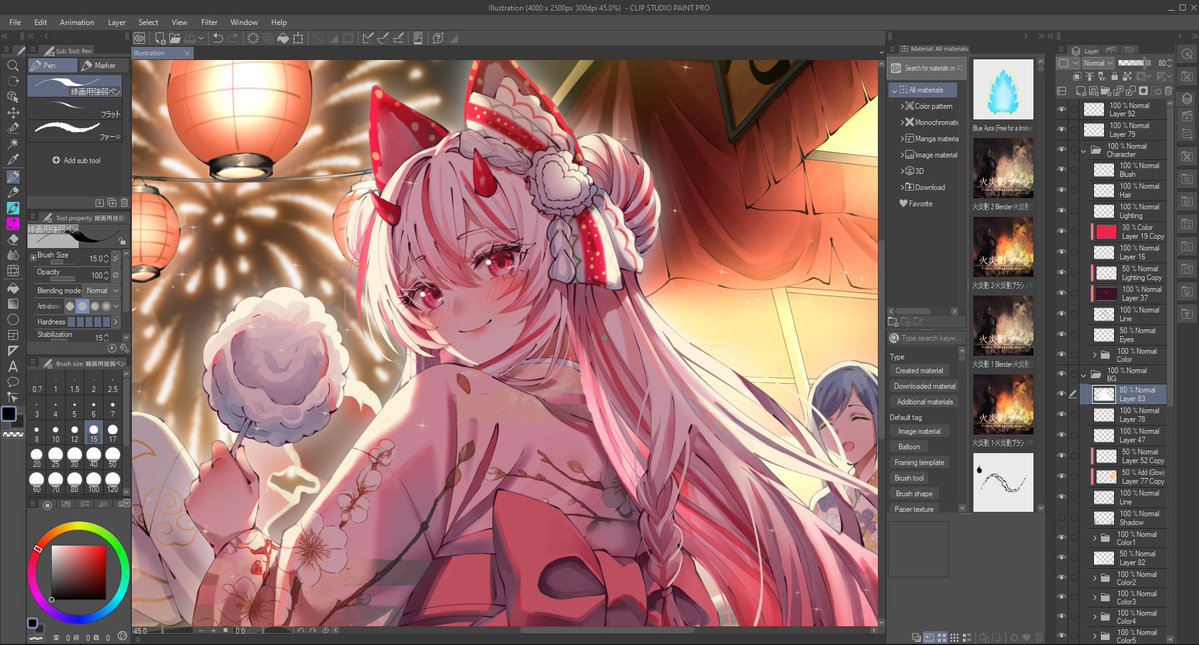Screen dimensions: 1199x645
Task: Hide the BG folder
Action: 1061,374
